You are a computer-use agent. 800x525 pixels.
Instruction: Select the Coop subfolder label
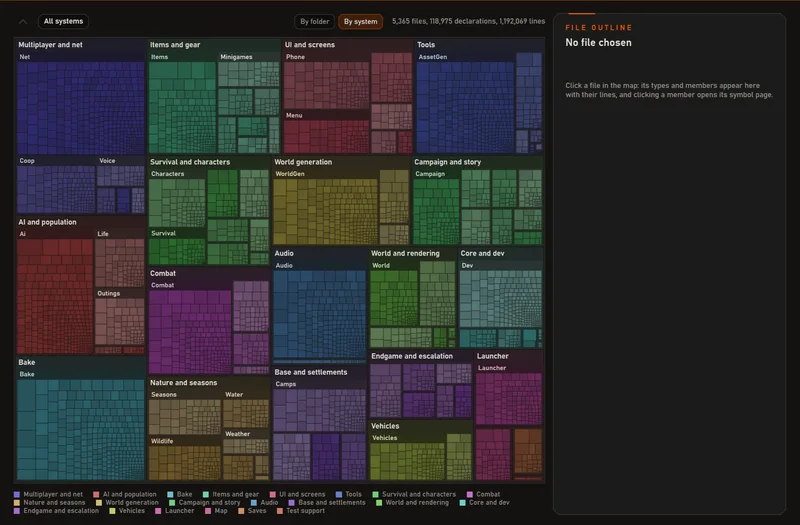(27, 161)
